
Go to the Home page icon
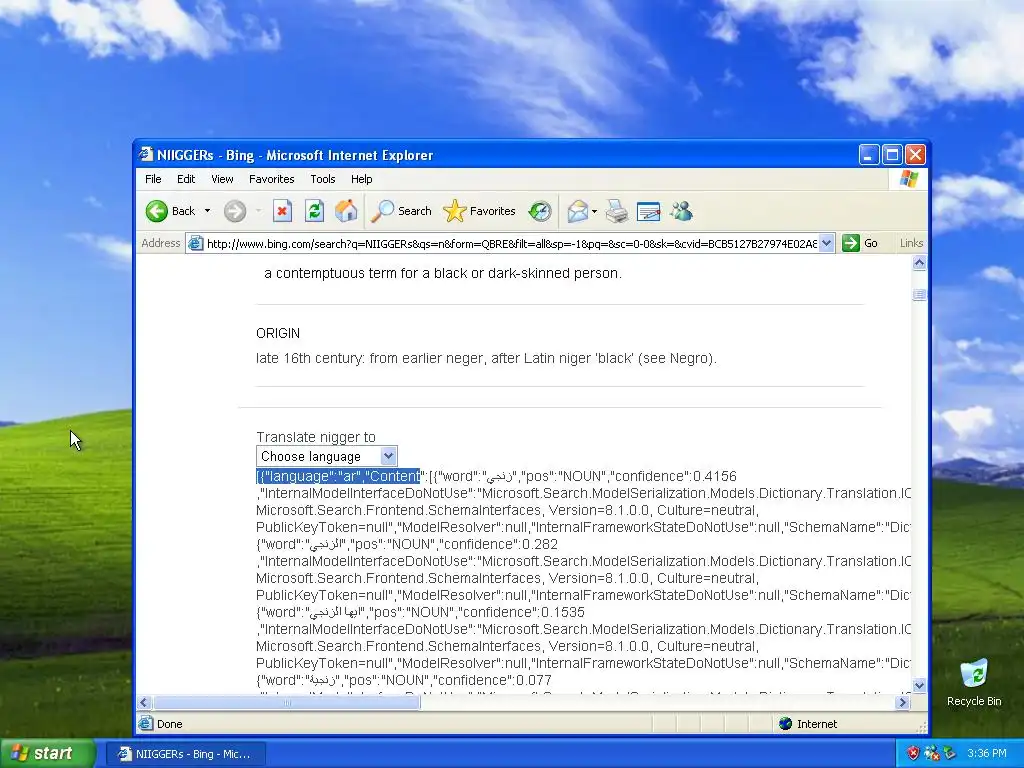point(346,211)
